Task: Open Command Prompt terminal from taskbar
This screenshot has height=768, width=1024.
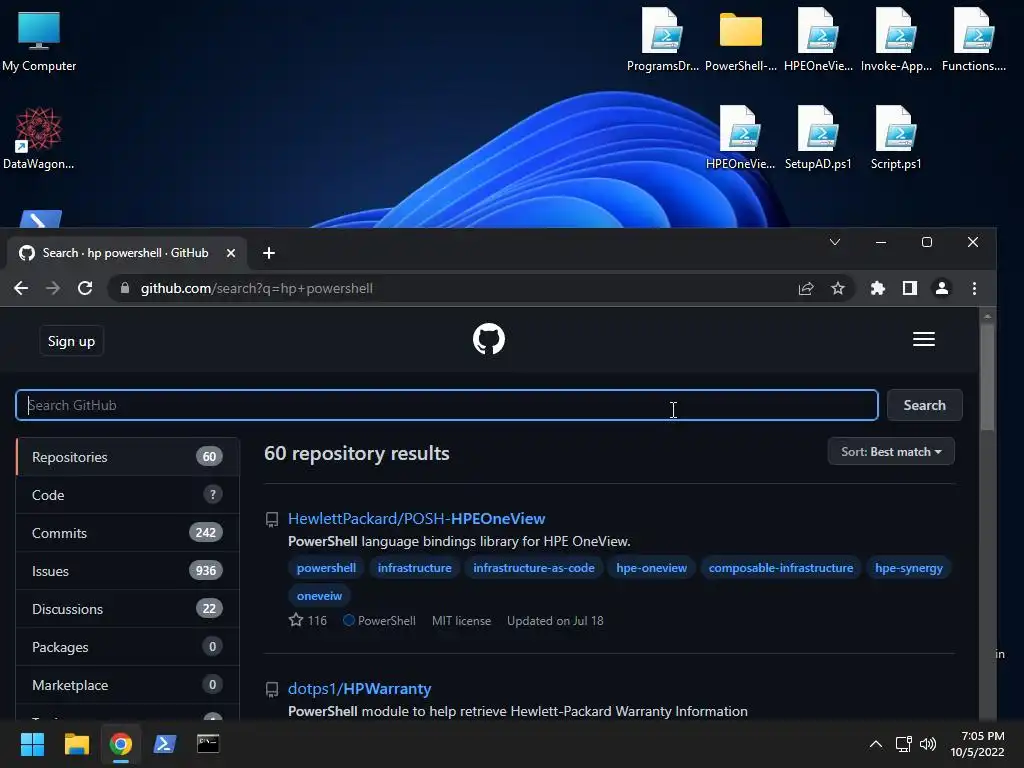Action: tap(208, 744)
